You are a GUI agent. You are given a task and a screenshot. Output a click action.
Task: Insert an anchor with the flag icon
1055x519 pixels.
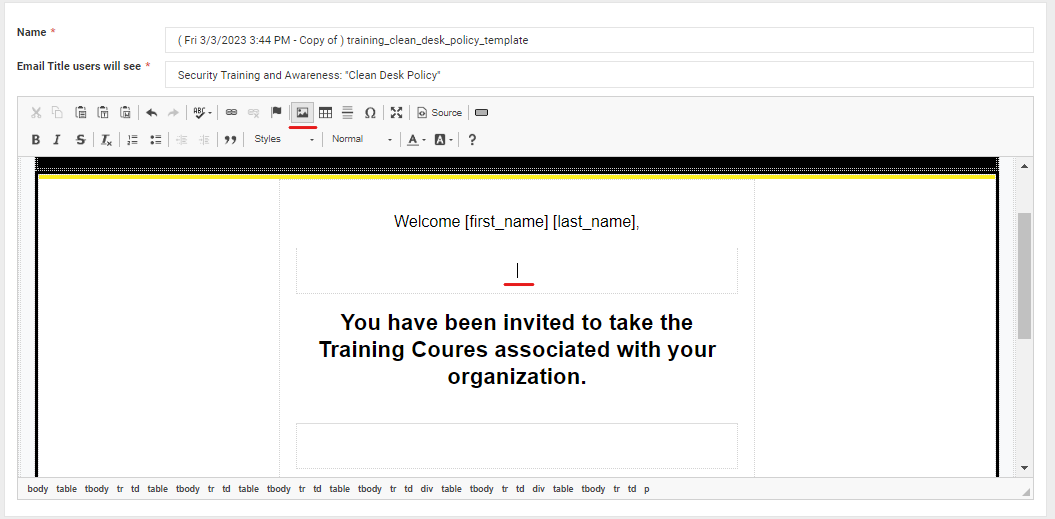coord(276,113)
